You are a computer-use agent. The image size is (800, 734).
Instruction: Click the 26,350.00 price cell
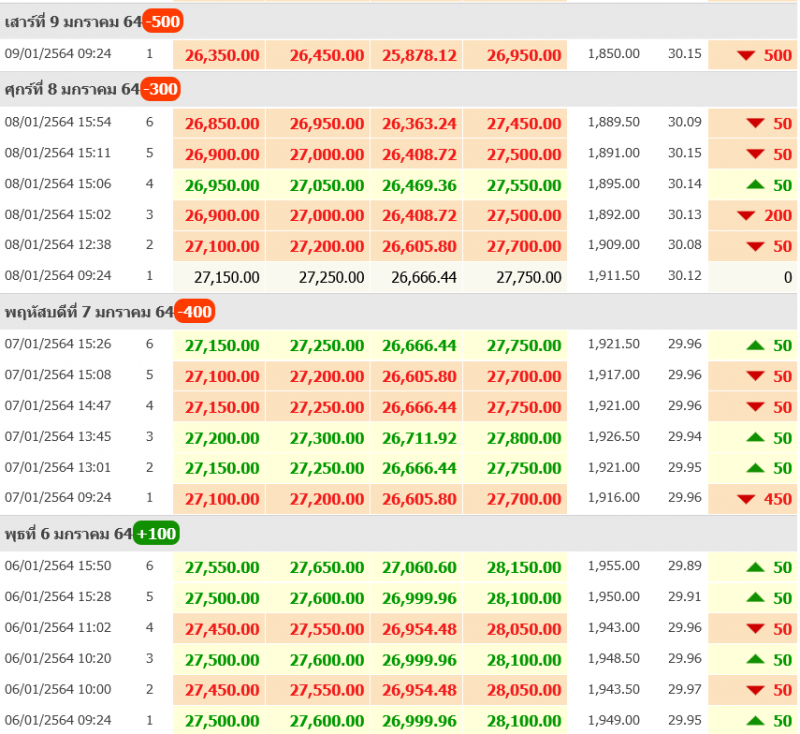pos(222,55)
